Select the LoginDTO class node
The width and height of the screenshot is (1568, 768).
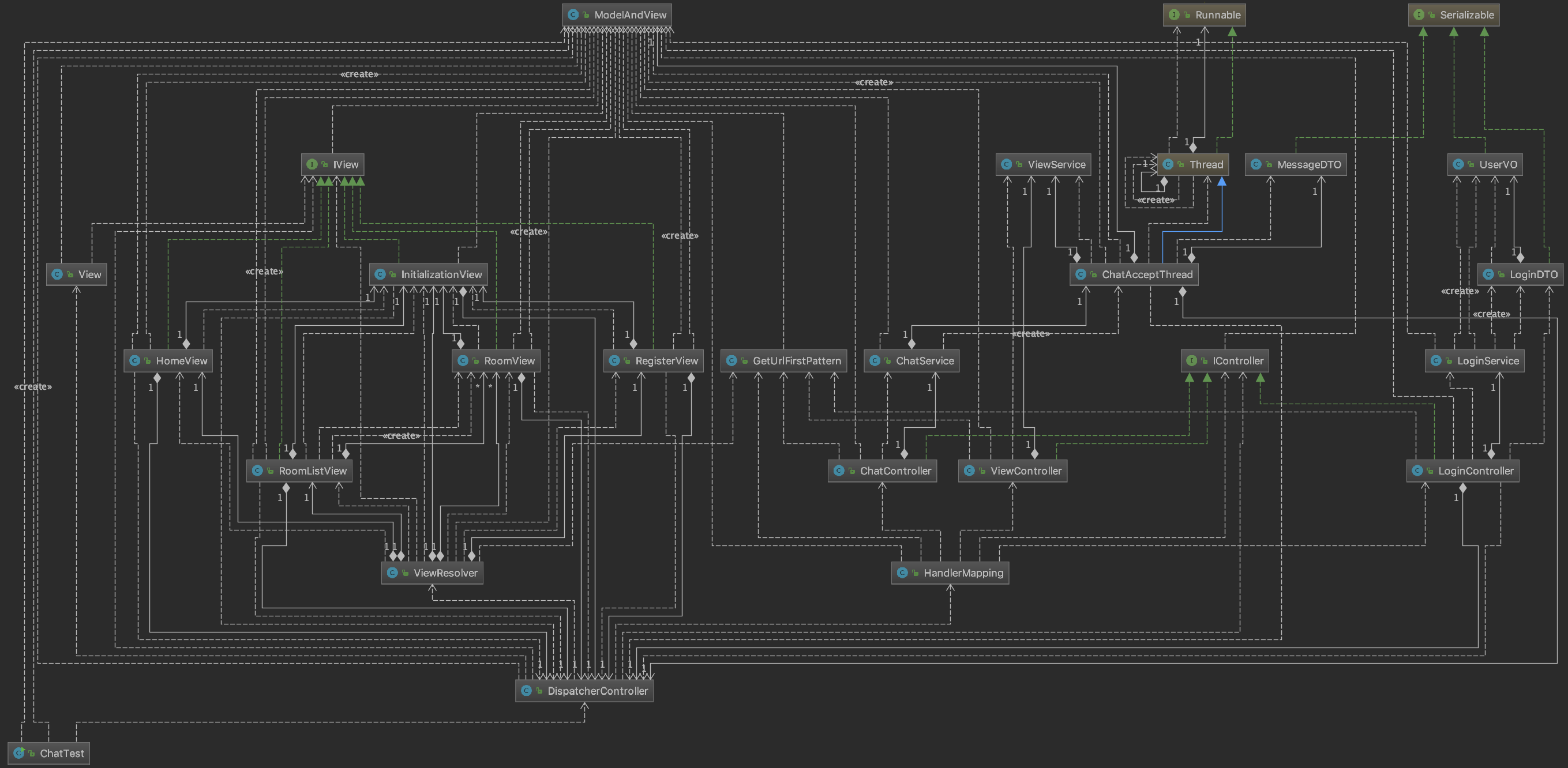pos(1533,274)
